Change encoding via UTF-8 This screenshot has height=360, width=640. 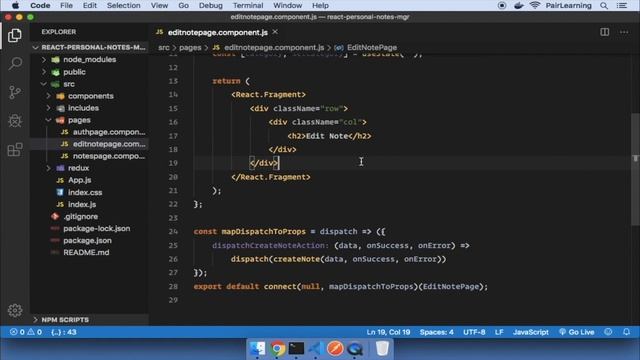pyautogui.click(x=474, y=332)
